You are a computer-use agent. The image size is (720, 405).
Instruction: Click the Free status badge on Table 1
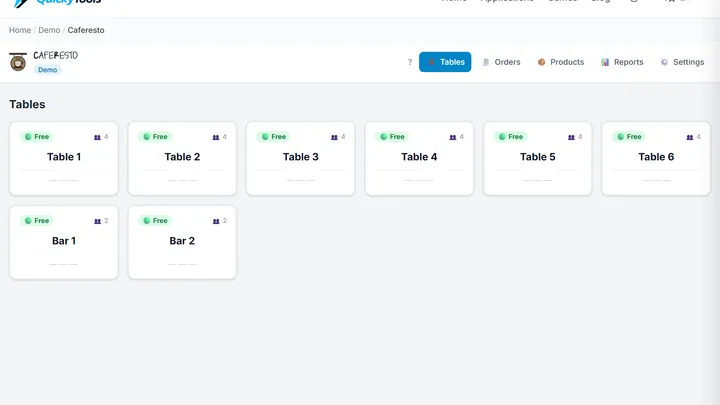click(x=37, y=136)
